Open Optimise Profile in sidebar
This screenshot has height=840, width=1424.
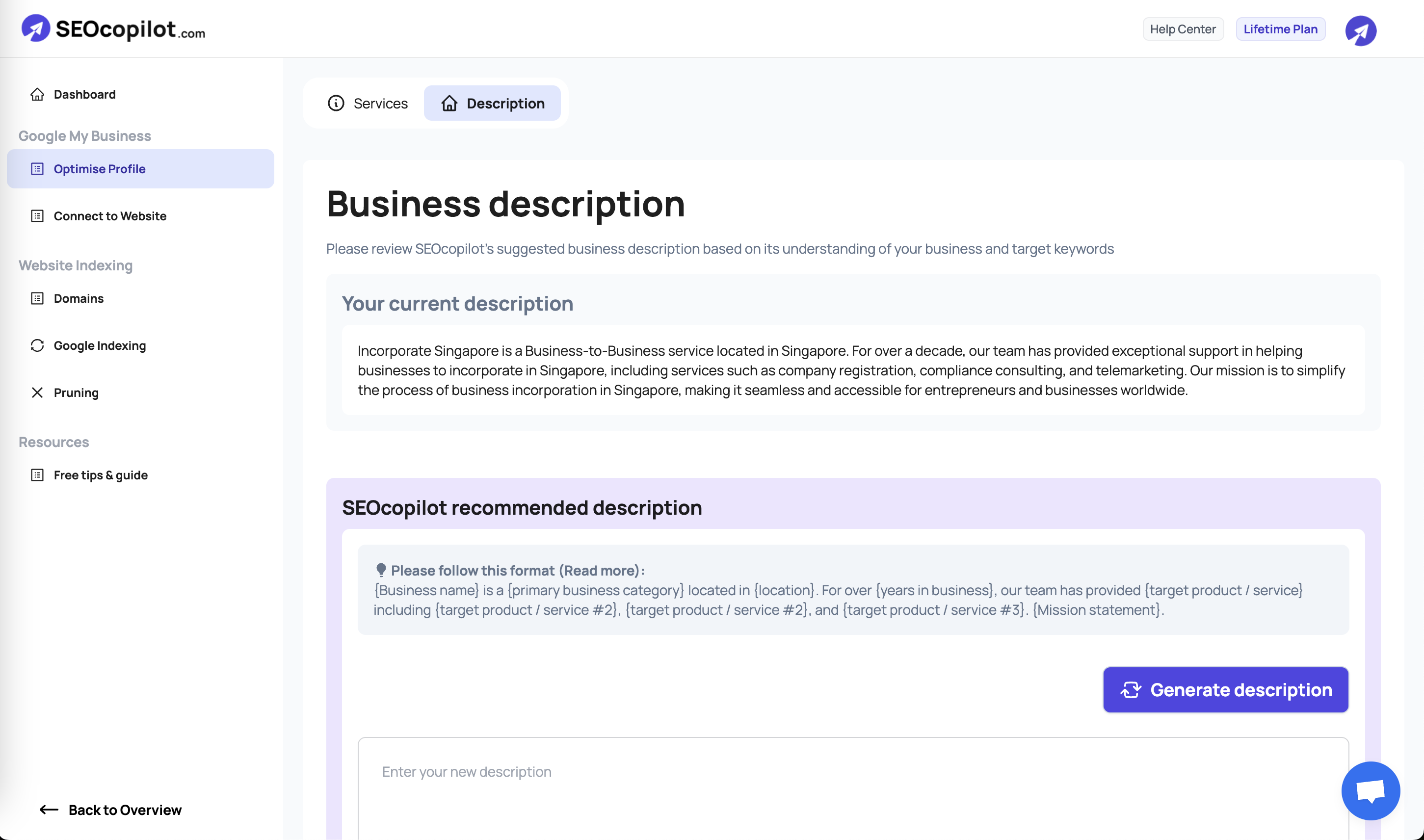point(99,169)
